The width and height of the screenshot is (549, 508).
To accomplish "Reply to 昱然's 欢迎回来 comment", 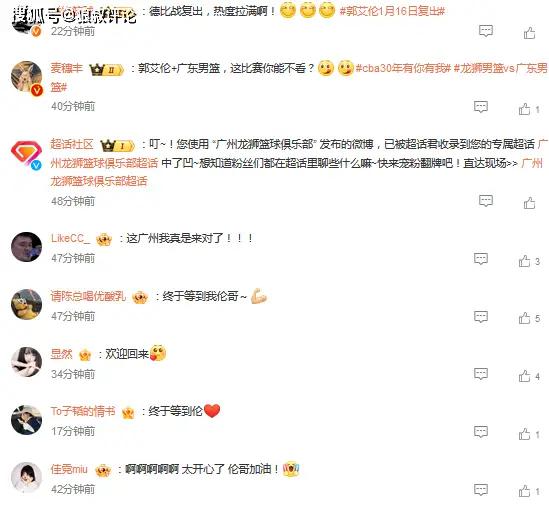I will pos(481,374).
